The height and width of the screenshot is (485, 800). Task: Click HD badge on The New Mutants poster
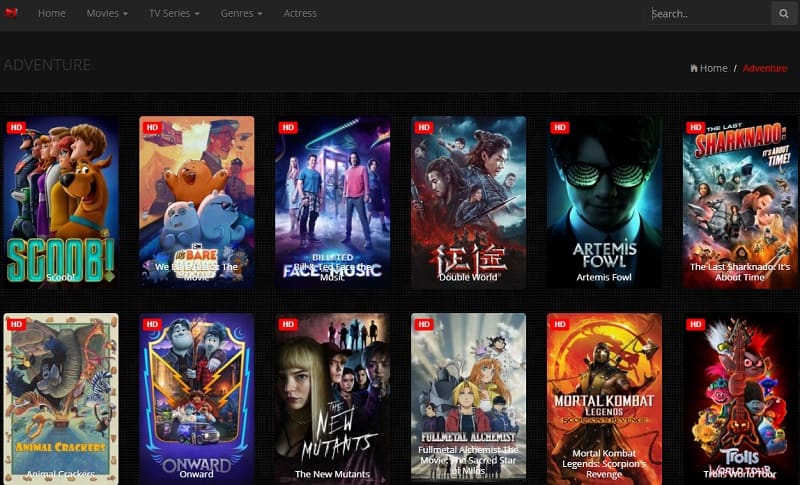288,324
